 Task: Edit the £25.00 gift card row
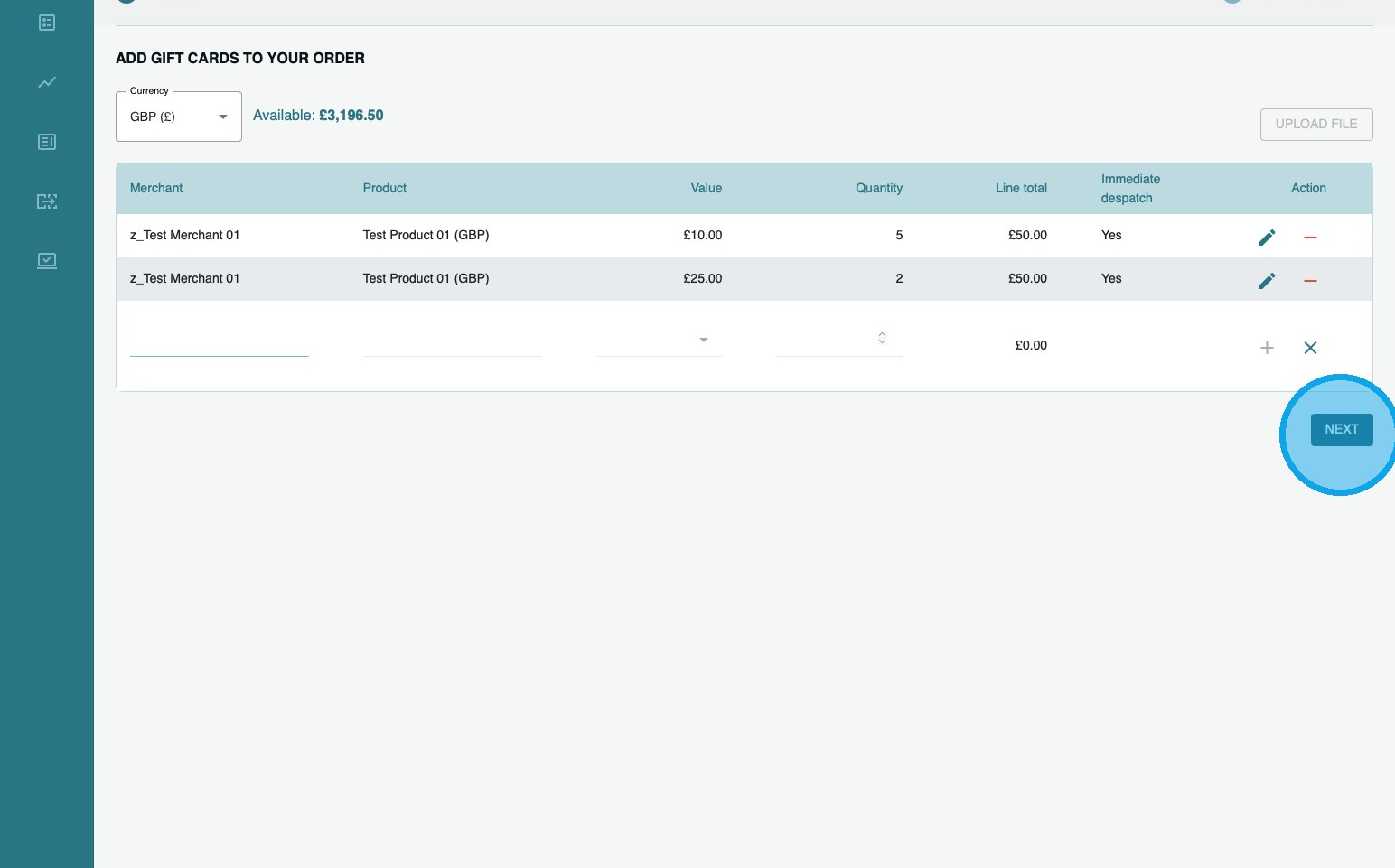click(1267, 280)
